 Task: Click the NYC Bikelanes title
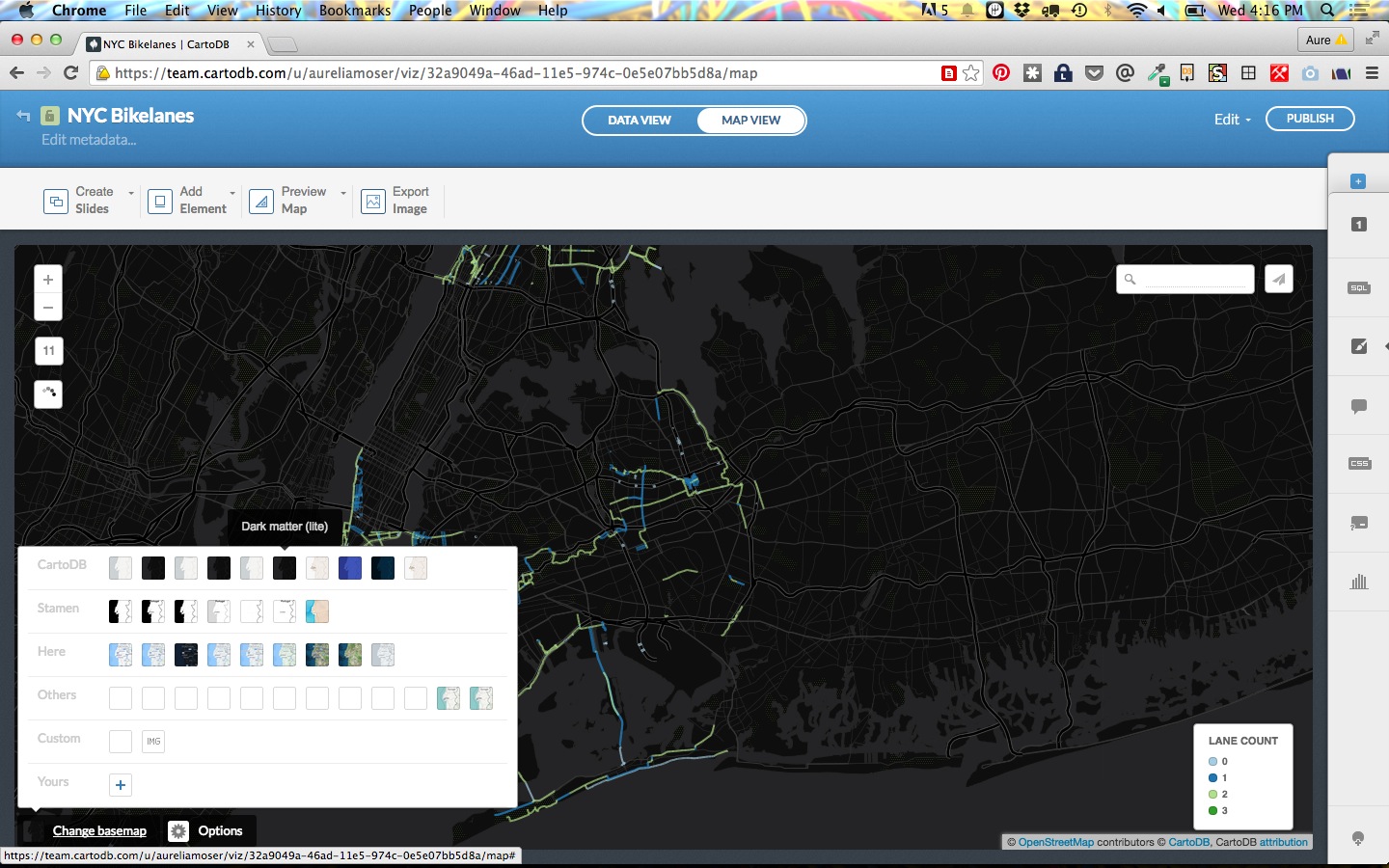(130, 116)
